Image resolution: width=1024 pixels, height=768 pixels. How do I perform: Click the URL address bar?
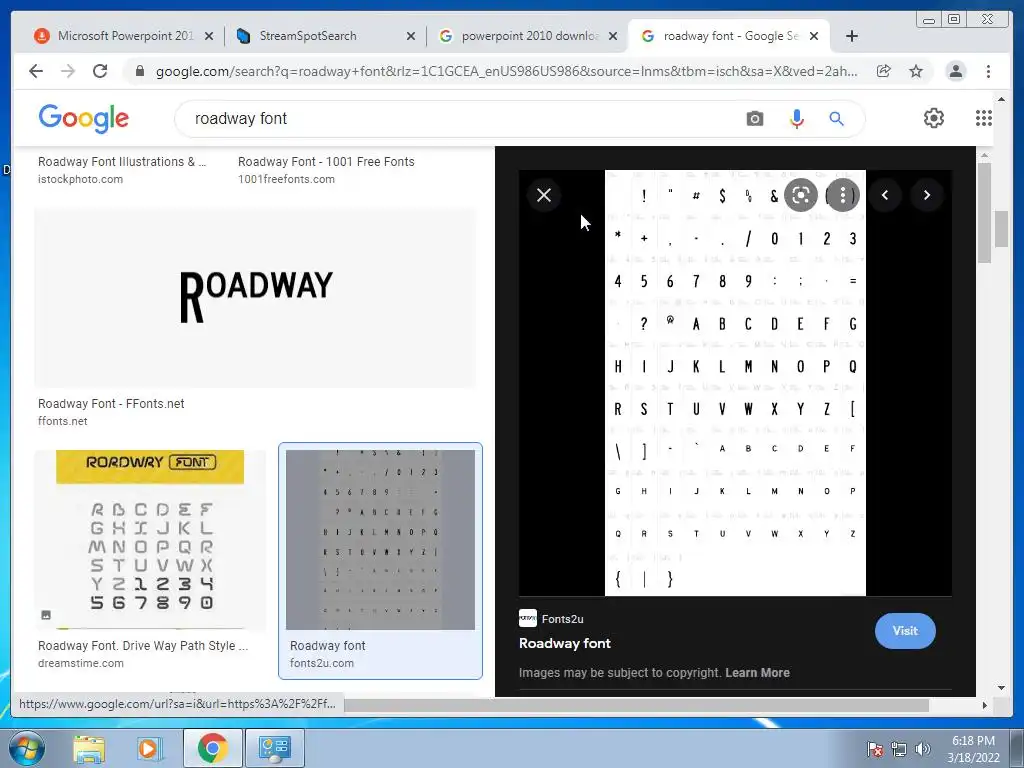point(506,71)
